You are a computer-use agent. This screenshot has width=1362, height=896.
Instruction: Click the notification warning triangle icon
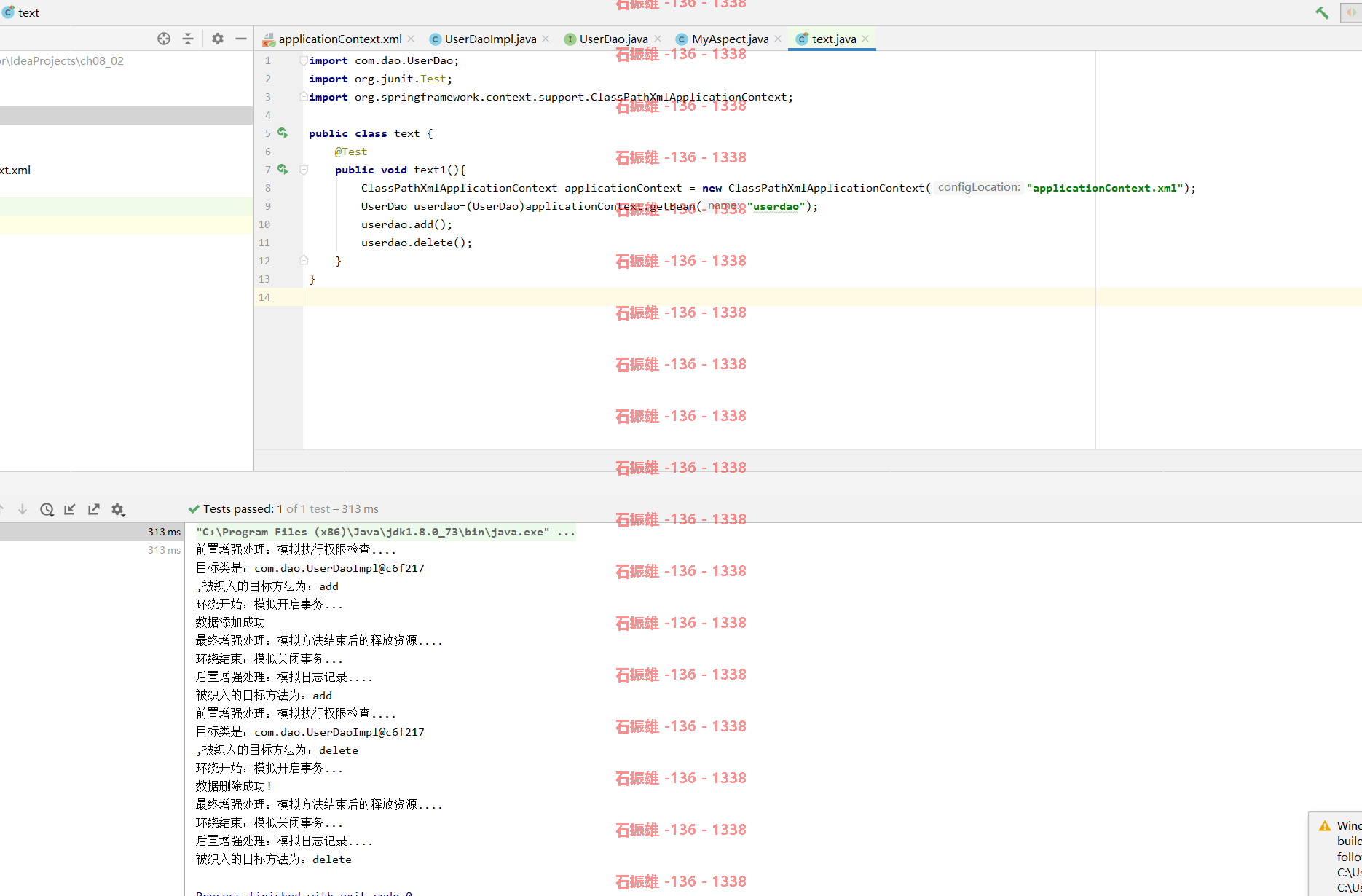[x=1325, y=825]
